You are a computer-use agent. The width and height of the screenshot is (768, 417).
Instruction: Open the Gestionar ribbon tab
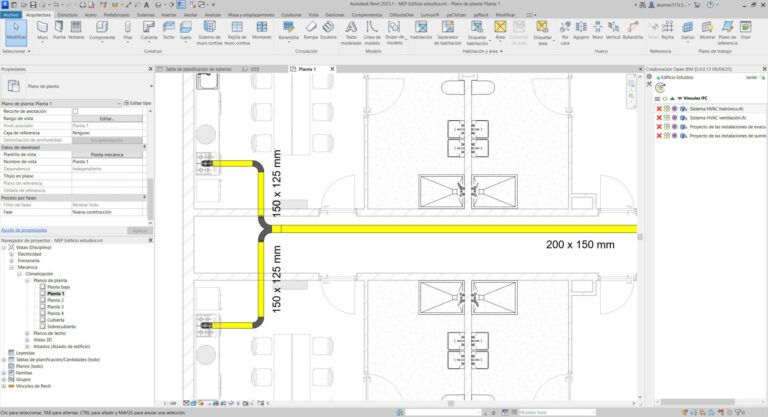tap(335, 15)
